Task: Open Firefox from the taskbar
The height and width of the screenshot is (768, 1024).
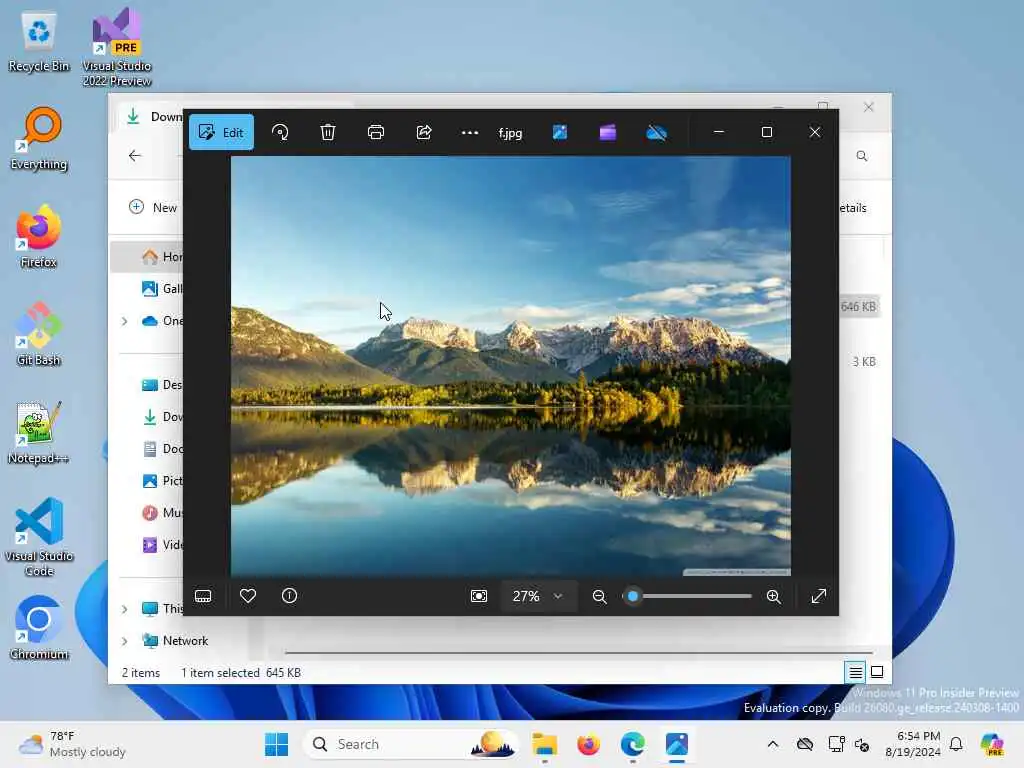Action: click(x=588, y=744)
